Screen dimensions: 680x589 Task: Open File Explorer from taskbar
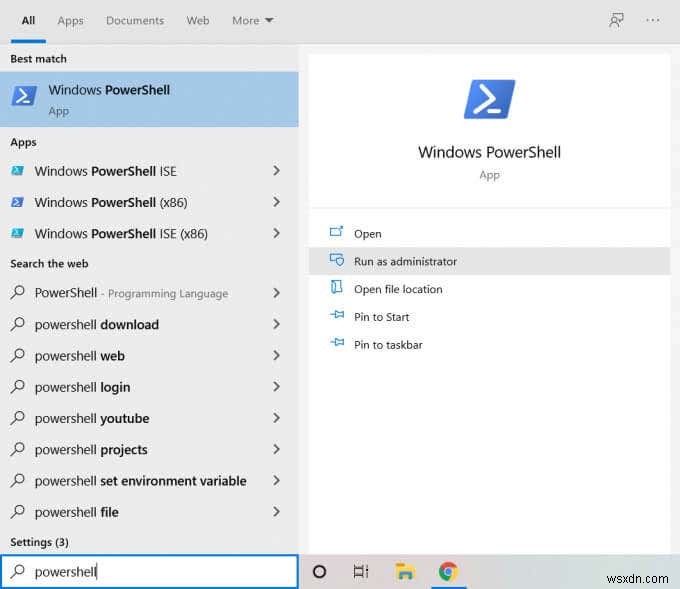pos(405,572)
